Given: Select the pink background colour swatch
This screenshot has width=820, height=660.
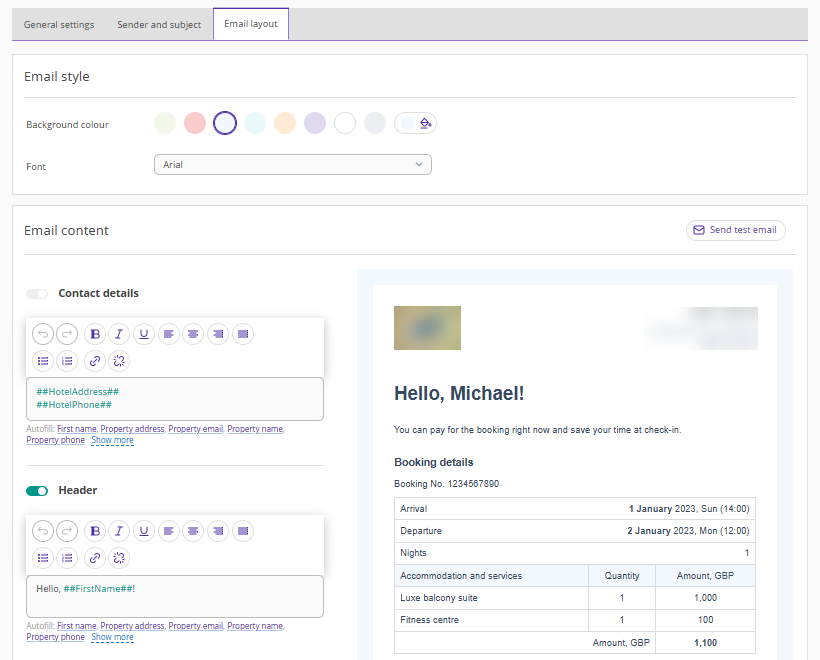Looking at the screenshot, I should pyautogui.click(x=195, y=123).
